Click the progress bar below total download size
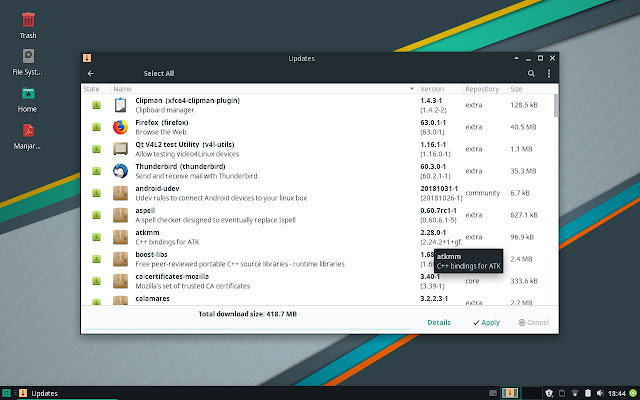Screen dimensions: 640x400 point(248,329)
